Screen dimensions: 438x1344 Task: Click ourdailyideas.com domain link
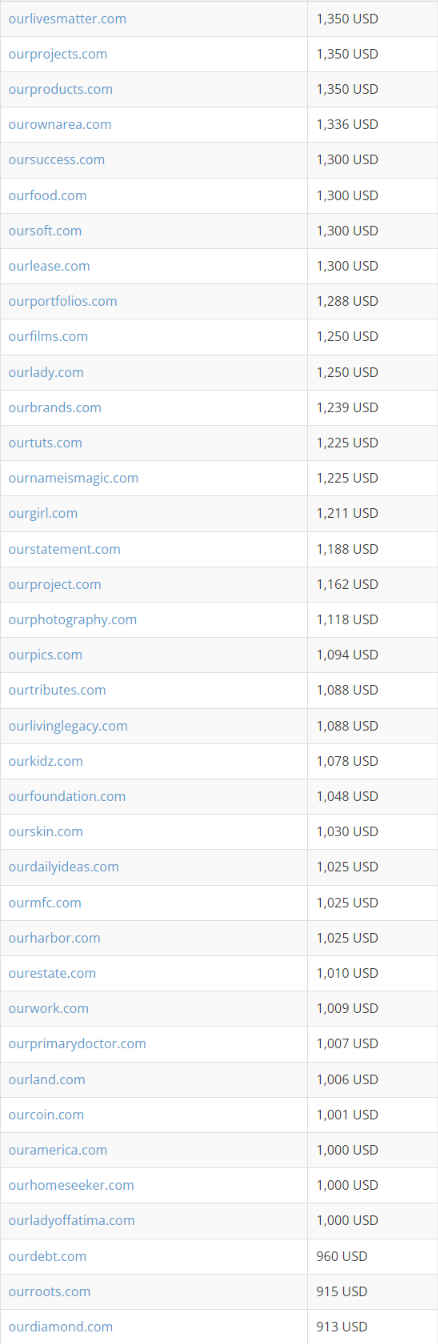coord(63,866)
